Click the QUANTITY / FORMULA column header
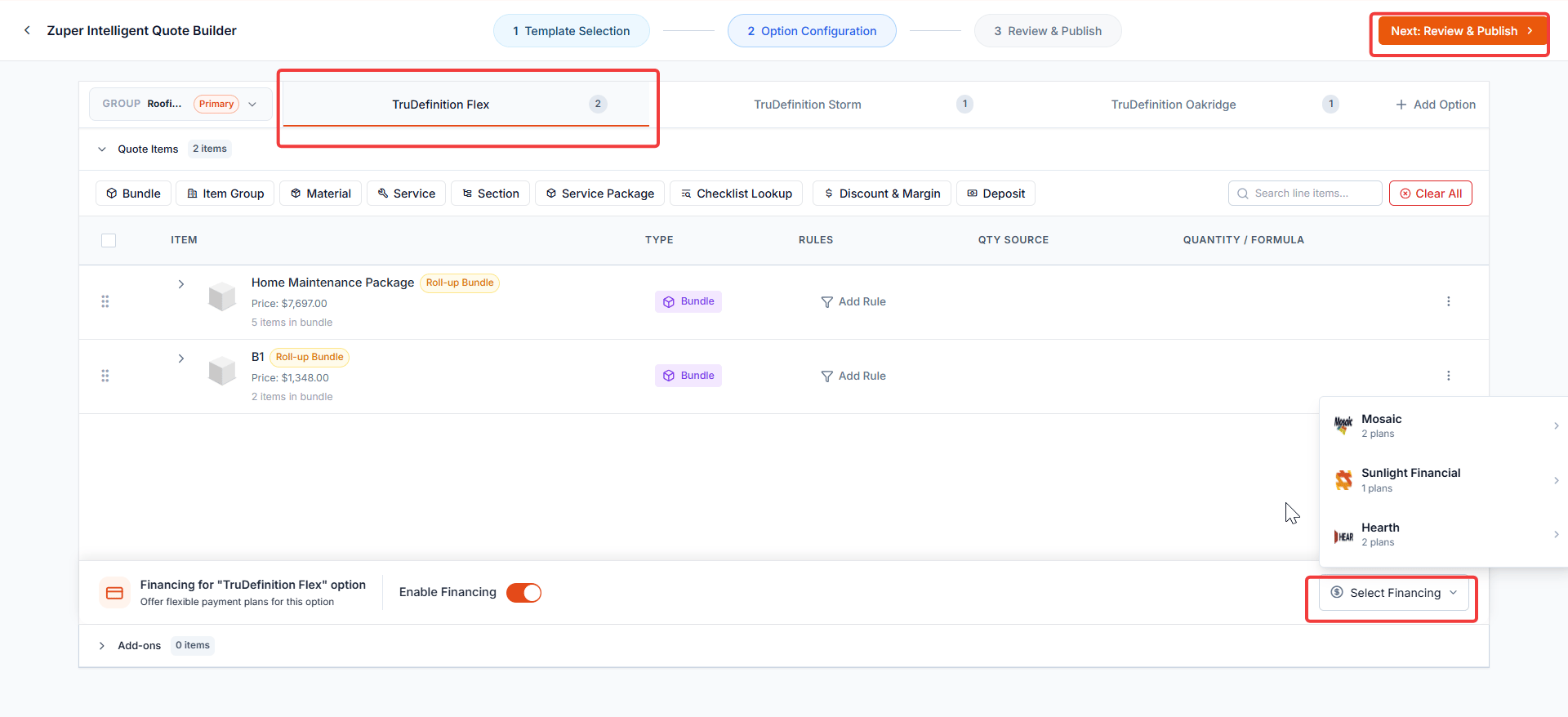Image resolution: width=1568 pixels, height=717 pixels. click(x=1244, y=240)
